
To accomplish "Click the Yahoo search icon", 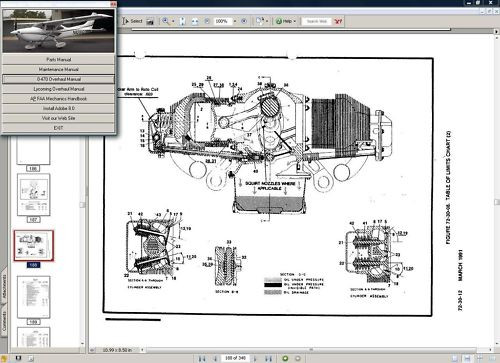I will click(x=338, y=21).
